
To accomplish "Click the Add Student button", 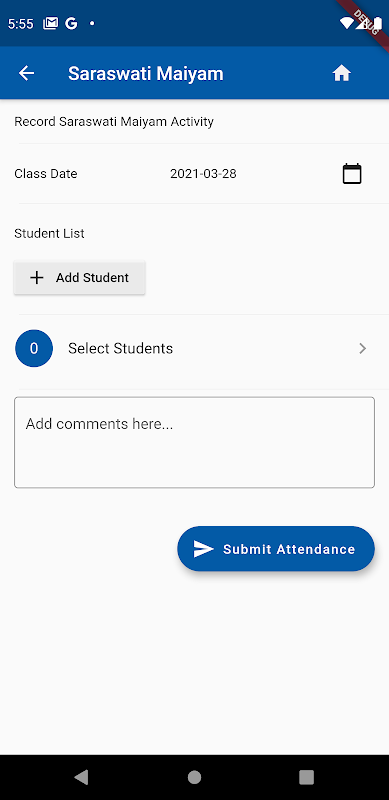I will pos(80,278).
